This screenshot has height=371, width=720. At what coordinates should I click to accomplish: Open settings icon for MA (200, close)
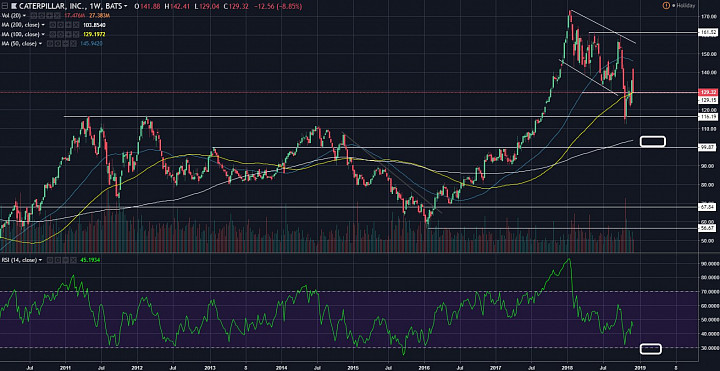(60, 25)
